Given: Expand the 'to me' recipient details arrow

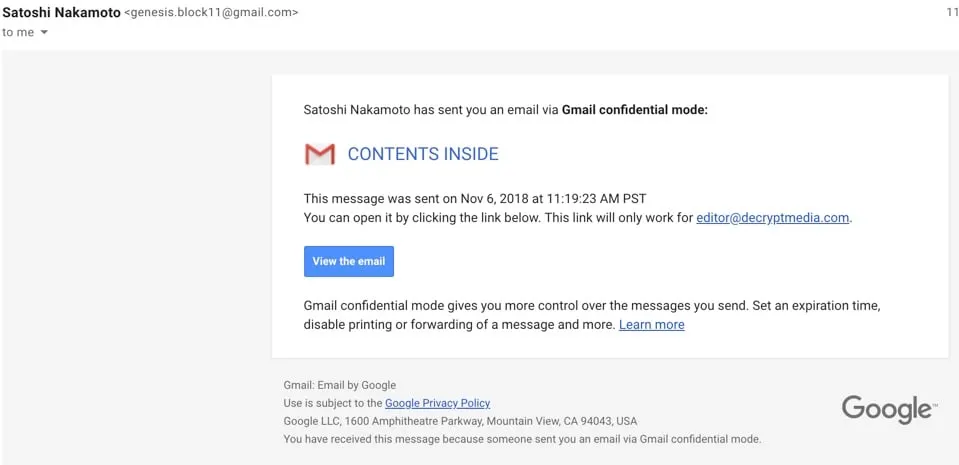Looking at the screenshot, I should 43,32.
